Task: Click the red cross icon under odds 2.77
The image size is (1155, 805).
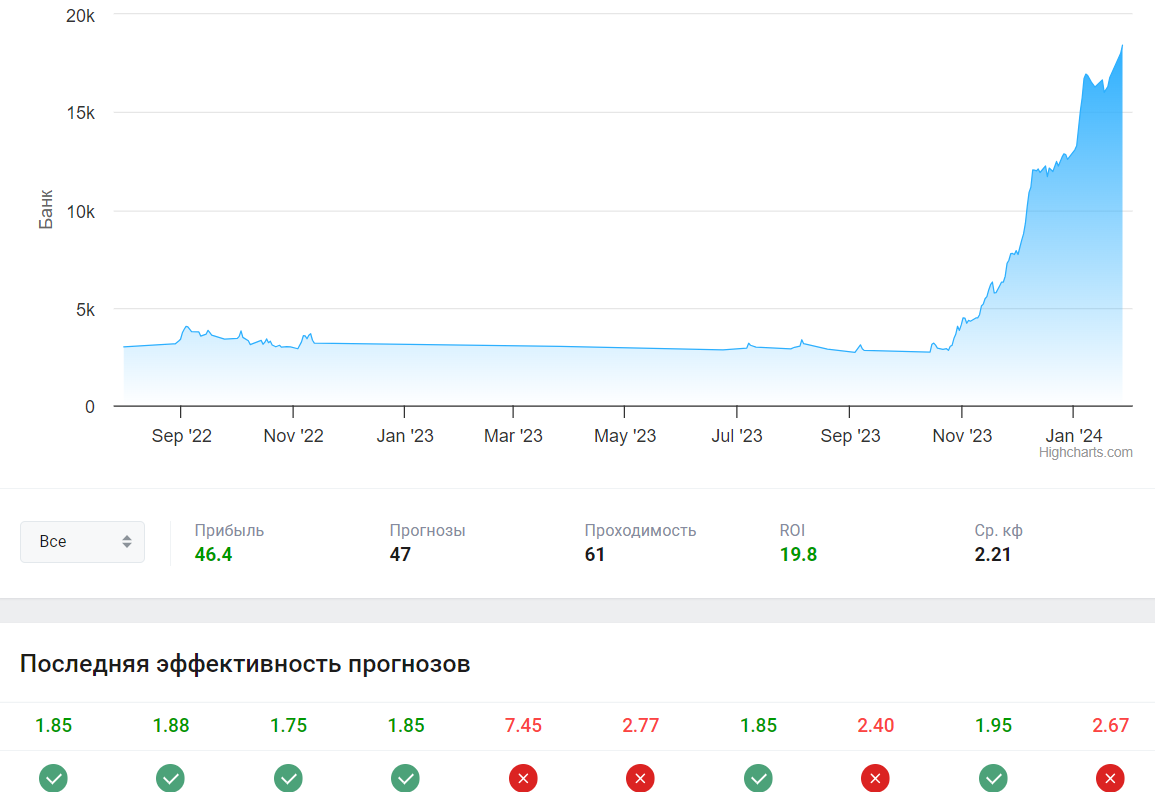Action: [x=640, y=777]
